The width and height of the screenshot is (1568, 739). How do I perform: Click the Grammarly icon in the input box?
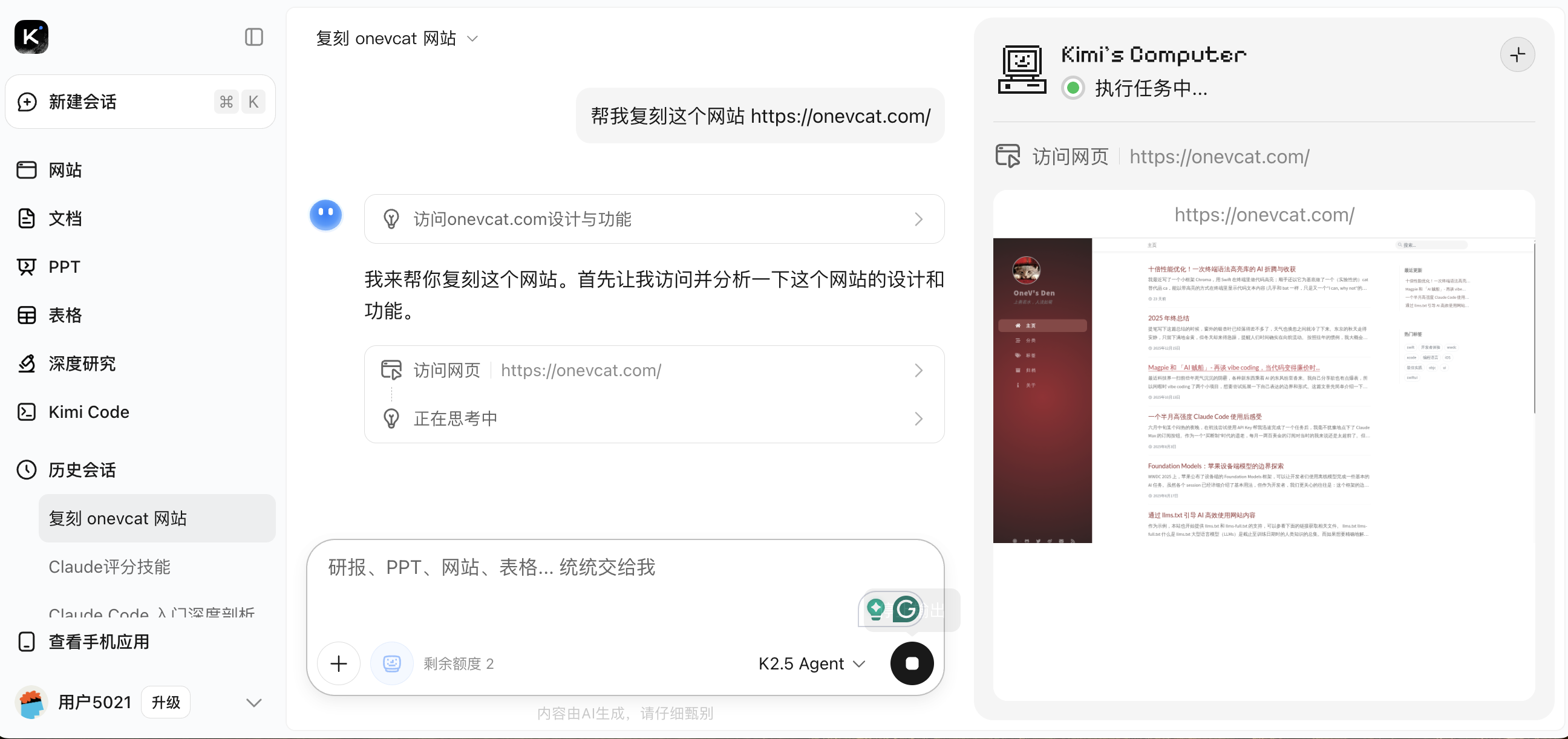(906, 609)
